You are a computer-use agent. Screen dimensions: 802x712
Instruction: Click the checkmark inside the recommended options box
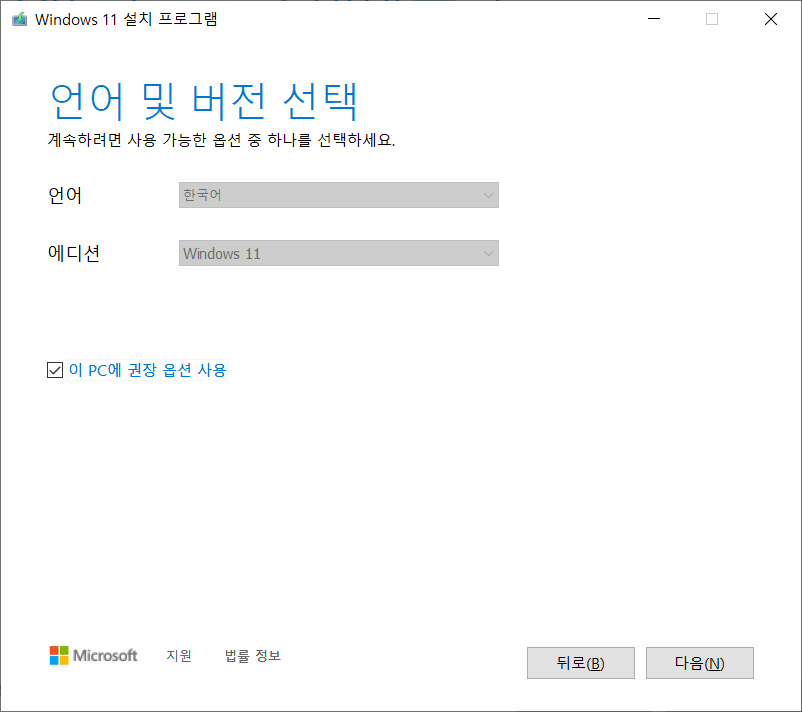tap(55, 370)
